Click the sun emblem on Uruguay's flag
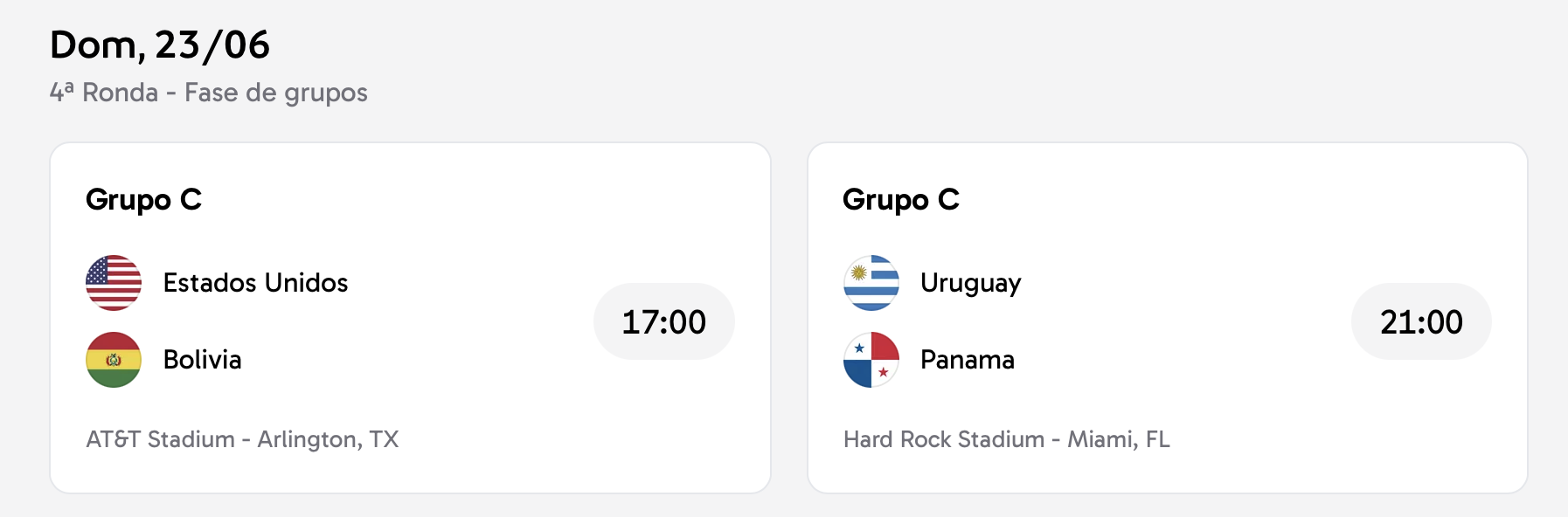Screen dimensions: 1568x517 [x=858, y=272]
